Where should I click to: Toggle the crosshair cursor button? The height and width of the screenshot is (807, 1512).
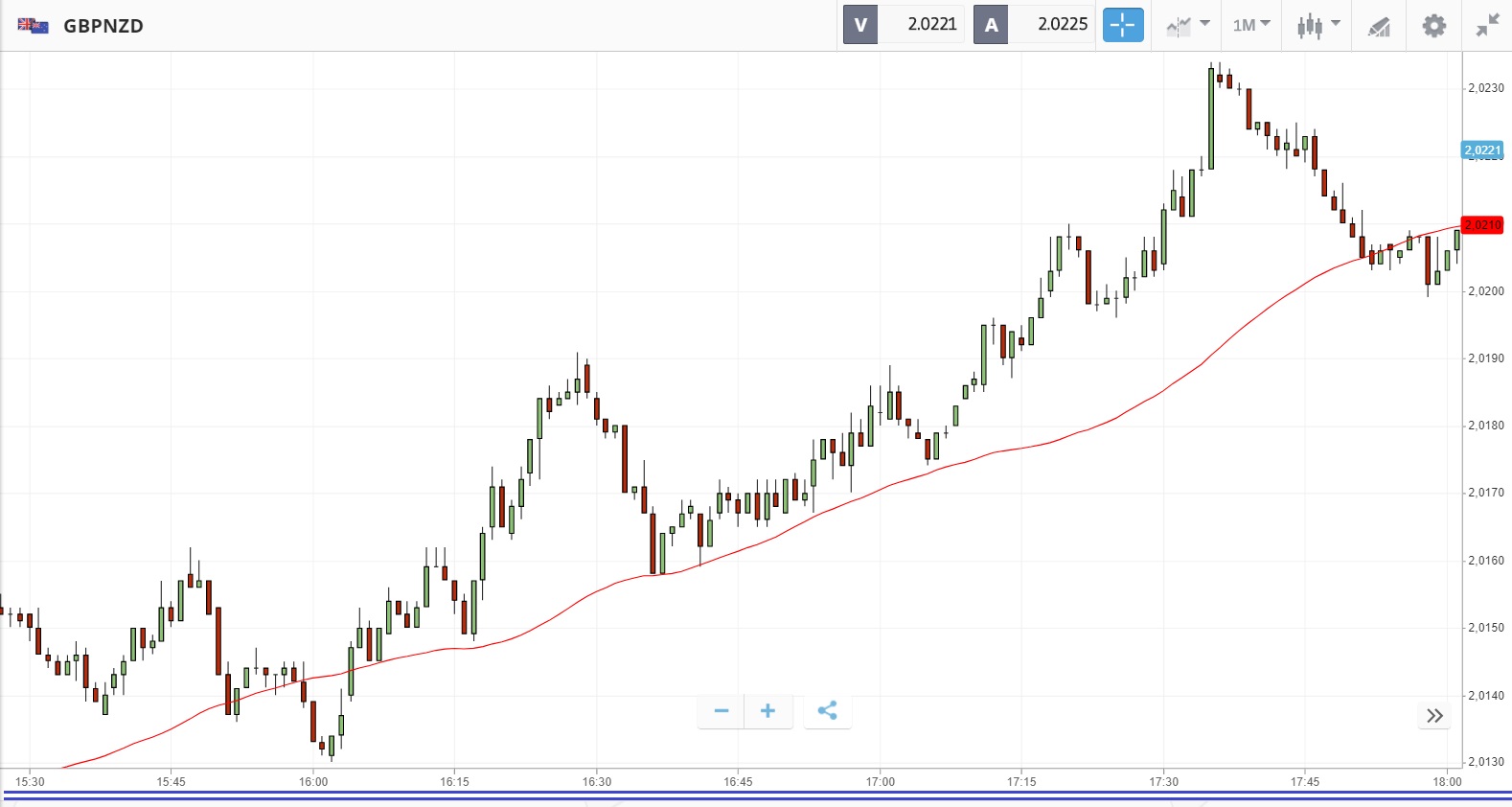tap(1122, 25)
